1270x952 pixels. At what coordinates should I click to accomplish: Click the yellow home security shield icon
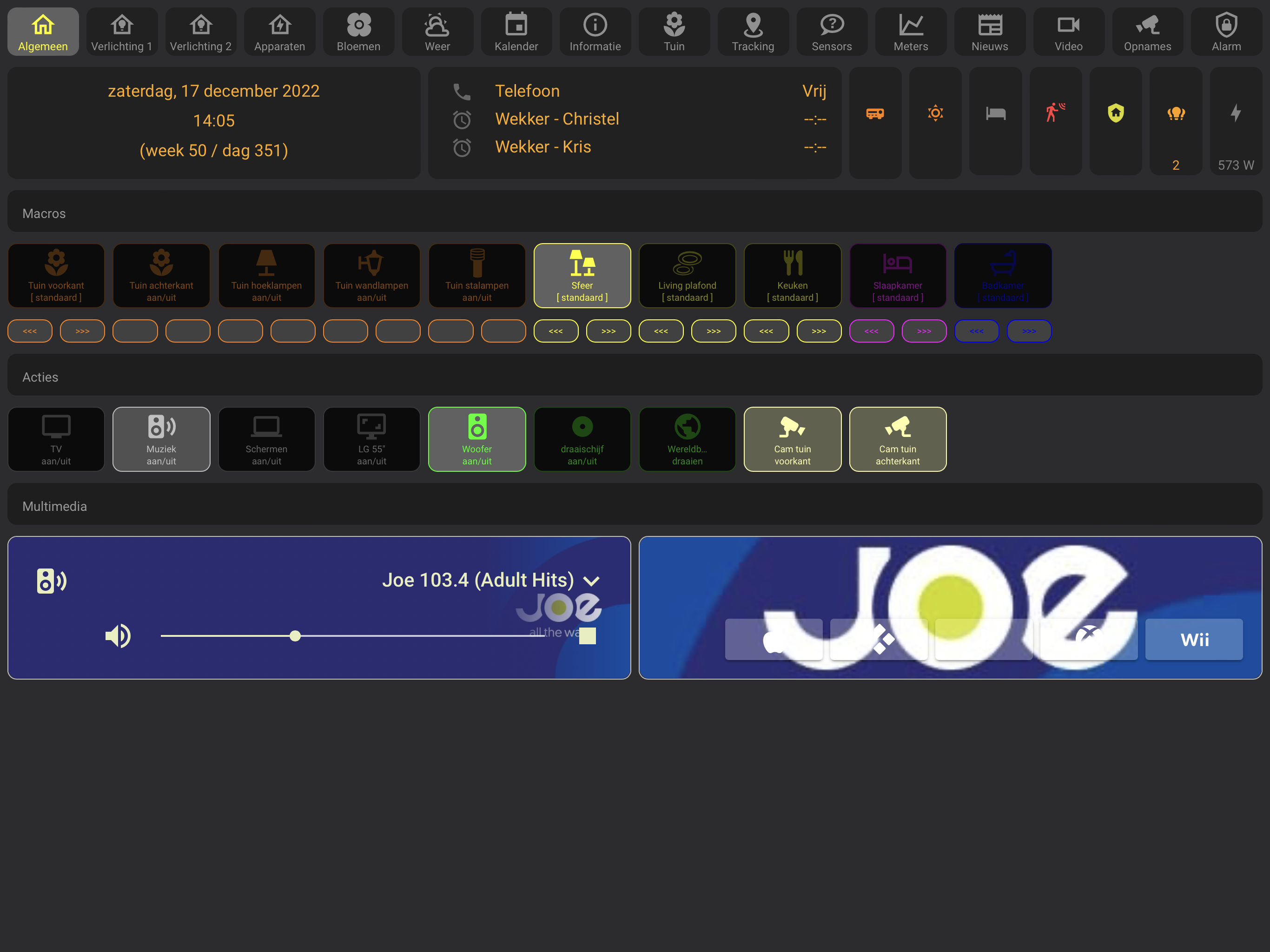(1116, 113)
